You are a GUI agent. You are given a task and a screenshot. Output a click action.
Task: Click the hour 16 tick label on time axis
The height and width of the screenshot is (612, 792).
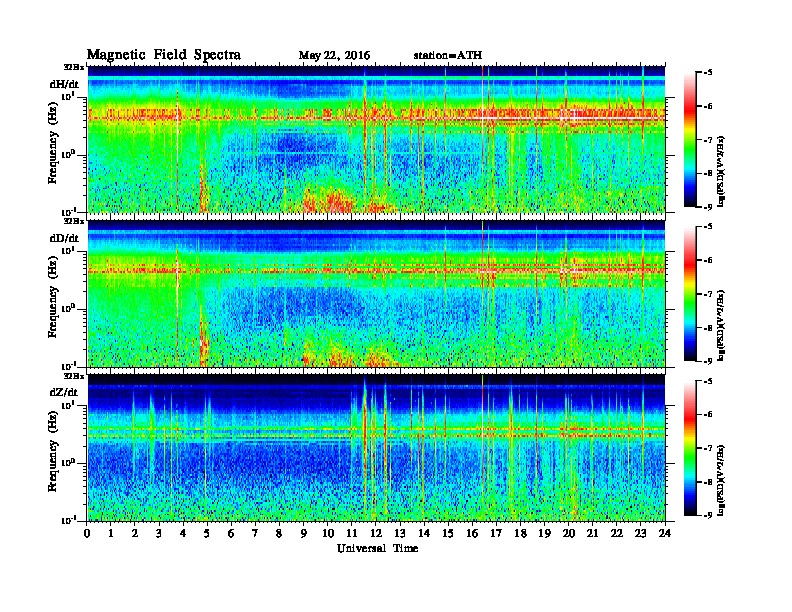click(473, 533)
